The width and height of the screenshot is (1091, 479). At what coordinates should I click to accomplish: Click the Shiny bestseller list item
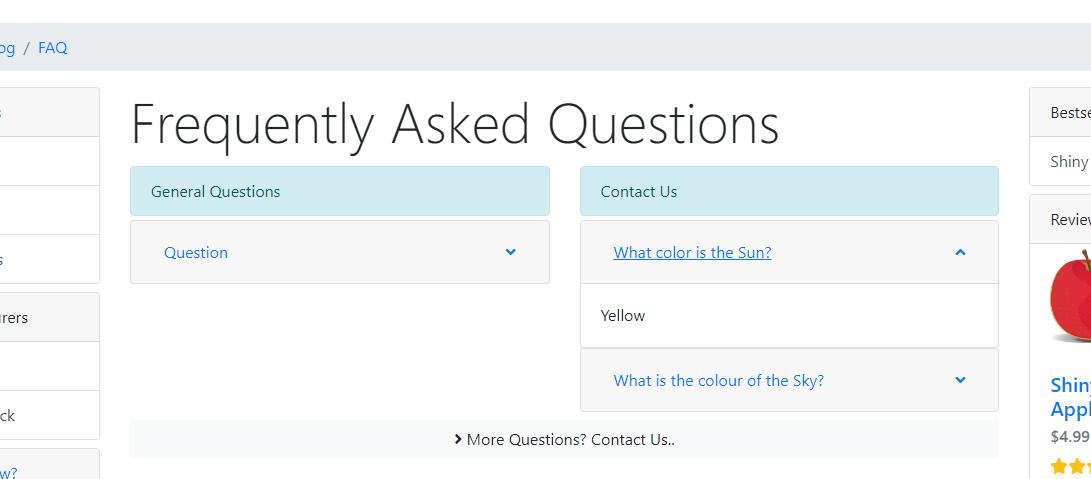click(1060, 162)
